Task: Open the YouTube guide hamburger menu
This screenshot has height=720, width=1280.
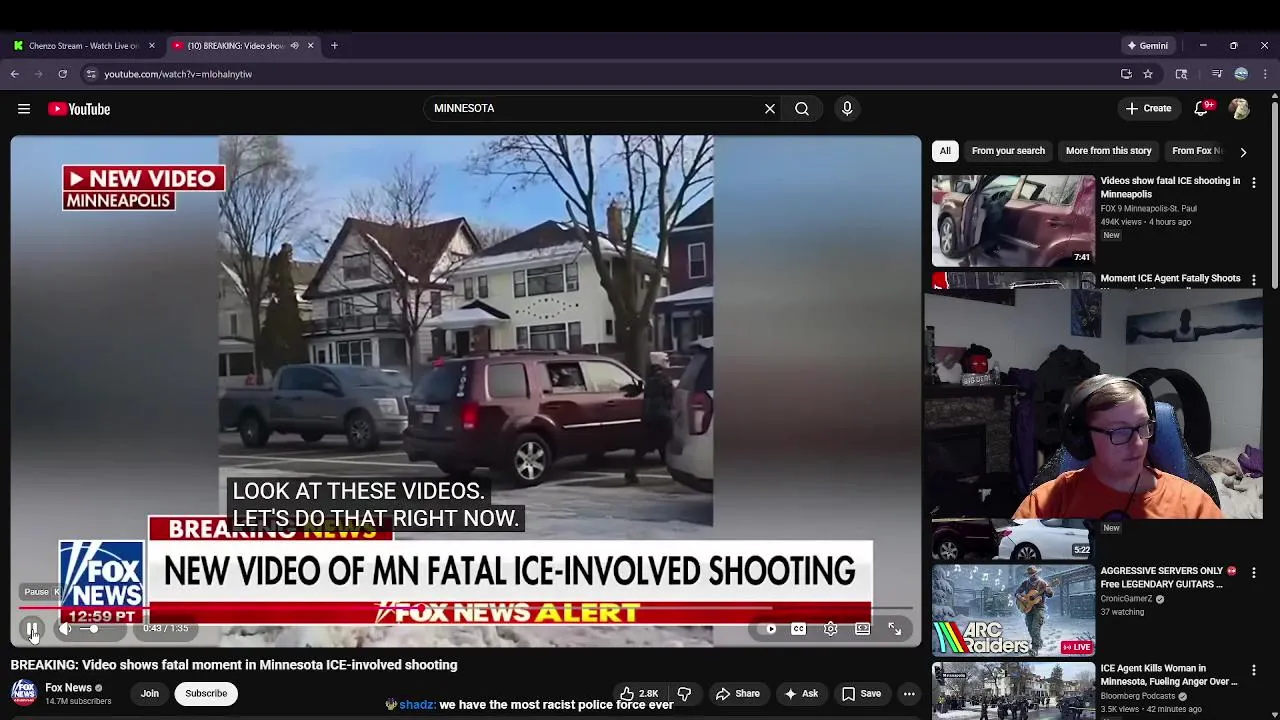Action: point(24,109)
